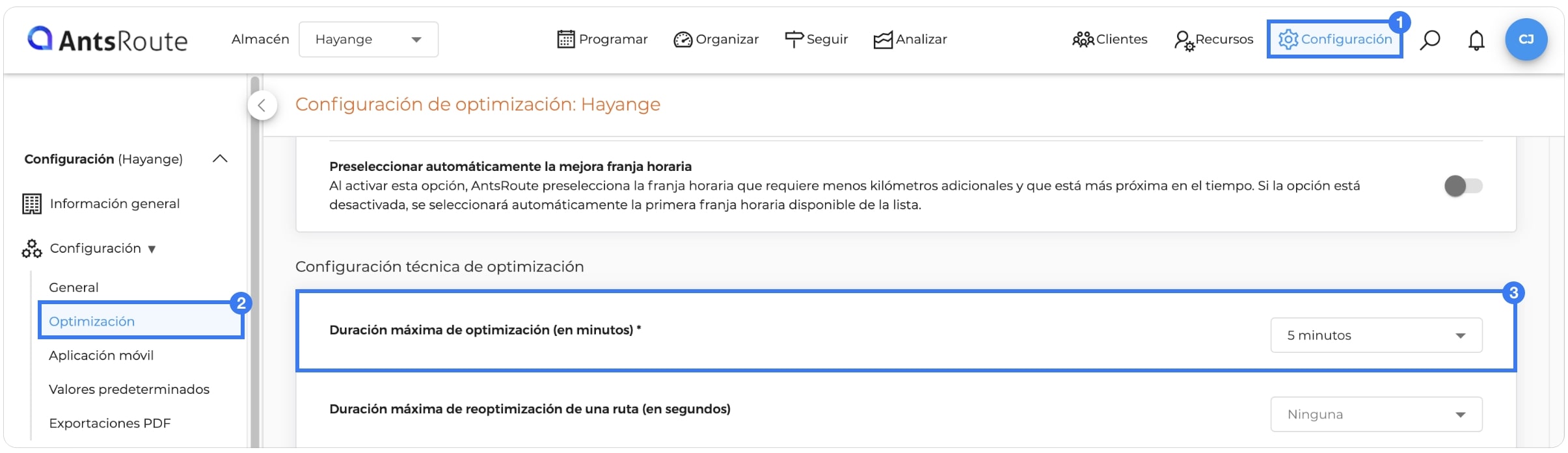
Task: Select Aplicación móvil in the sidebar
Action: click(x=101, y=356)
